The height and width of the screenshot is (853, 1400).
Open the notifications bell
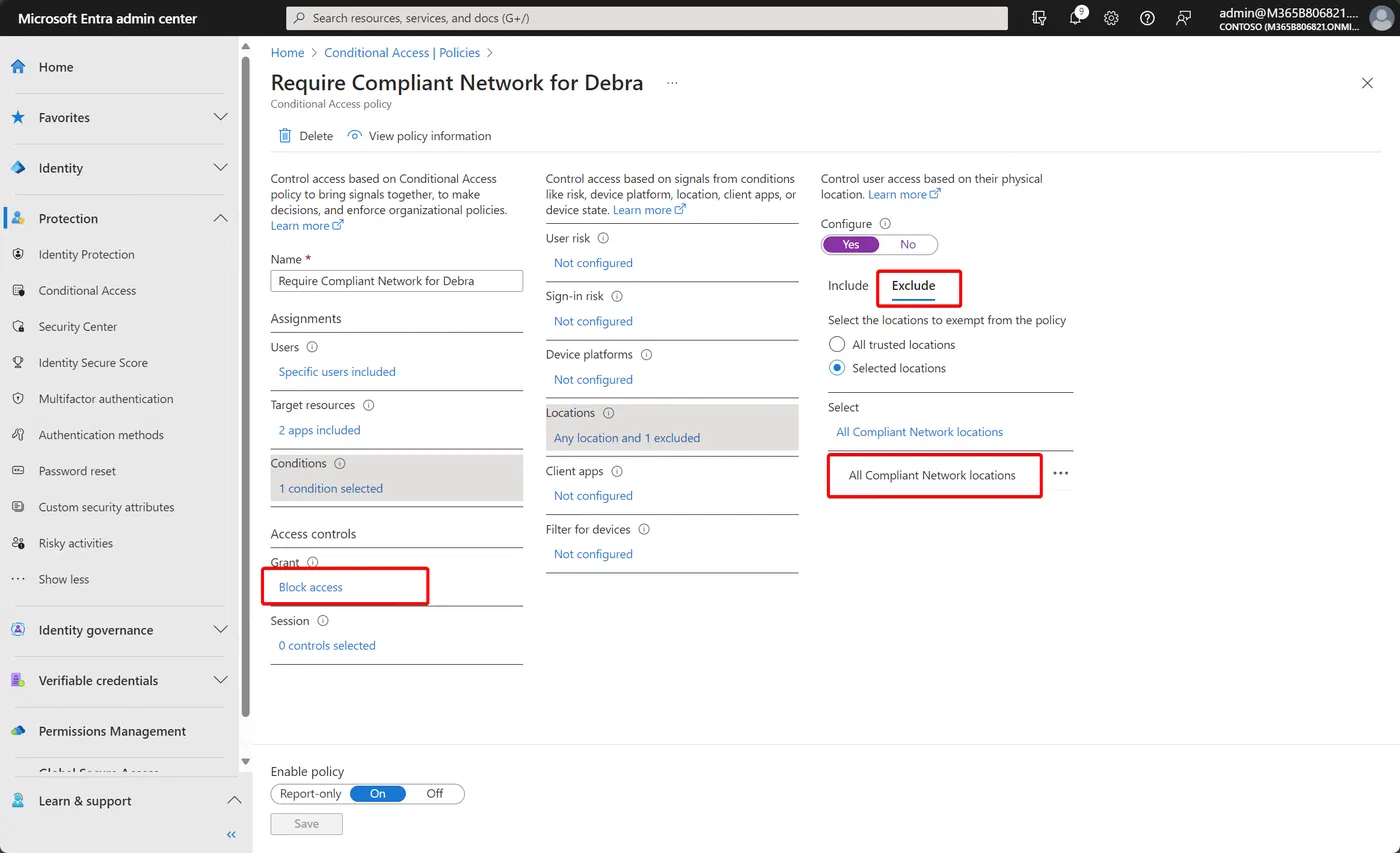[1075, 18]
